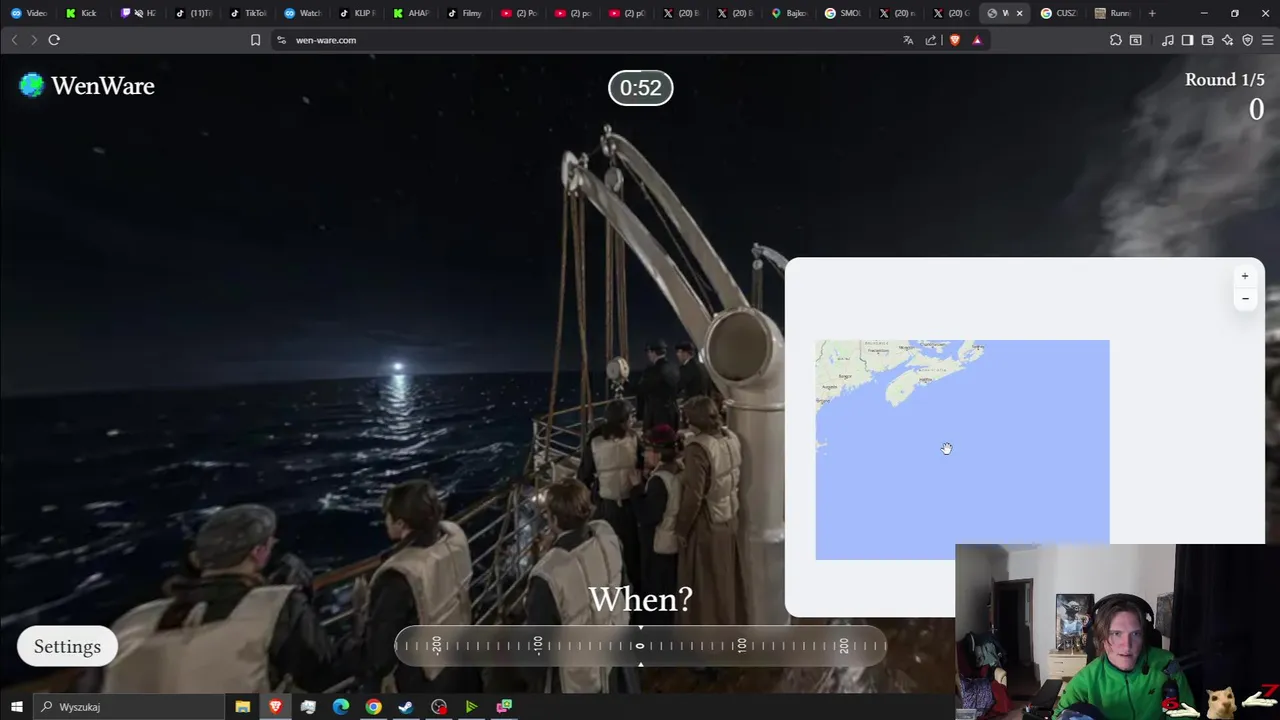Bookmark this page icon
Image resolution: width=1280 pixels, height=720 pixels.
point(255,40)
